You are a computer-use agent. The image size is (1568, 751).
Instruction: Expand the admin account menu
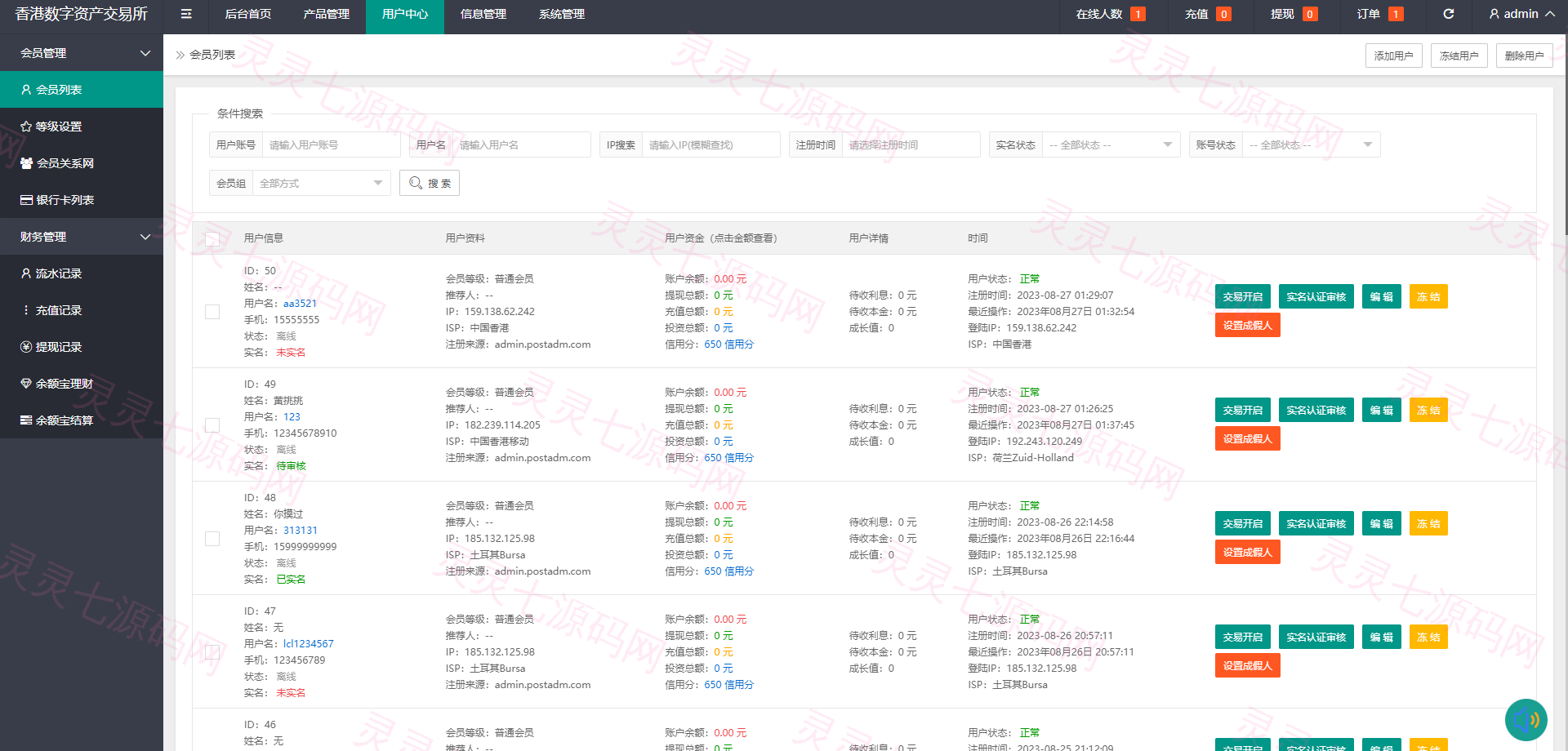click(x=1521, y=14)
